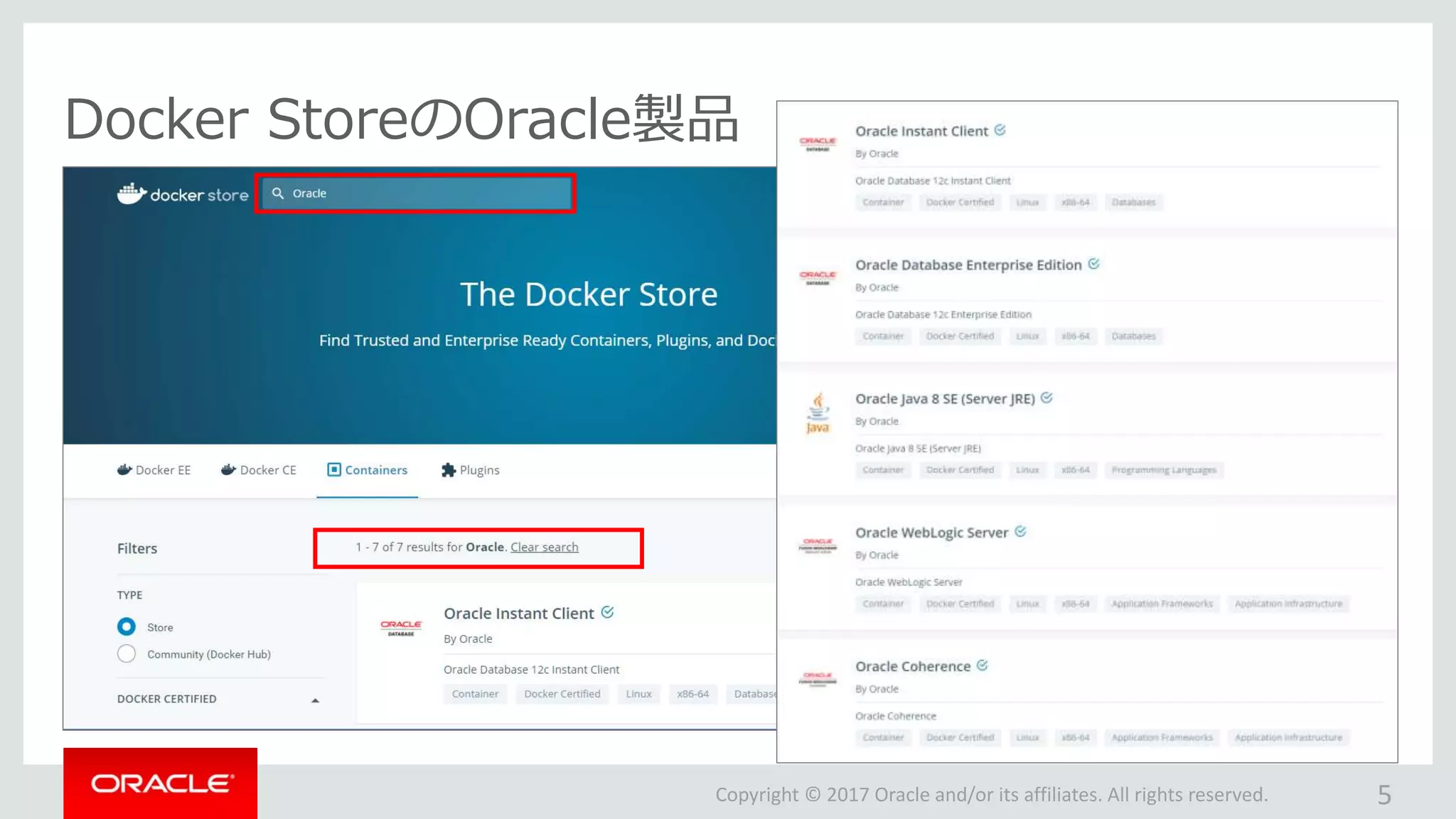Open Oracle Instant Client in right panel
Viewport: 1456px width, 819px height.
pos(921,131)
